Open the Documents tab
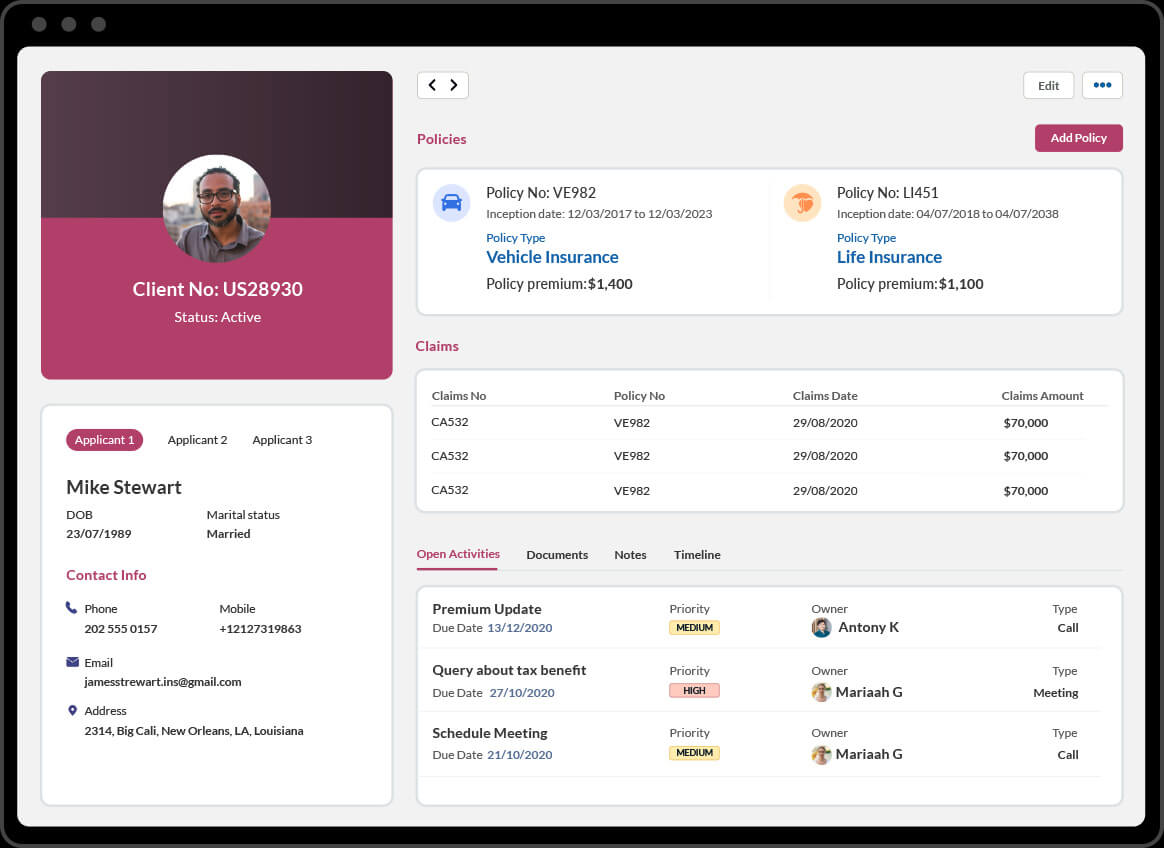The width and height of the screenshot is (1164, 848). (557, 555)
